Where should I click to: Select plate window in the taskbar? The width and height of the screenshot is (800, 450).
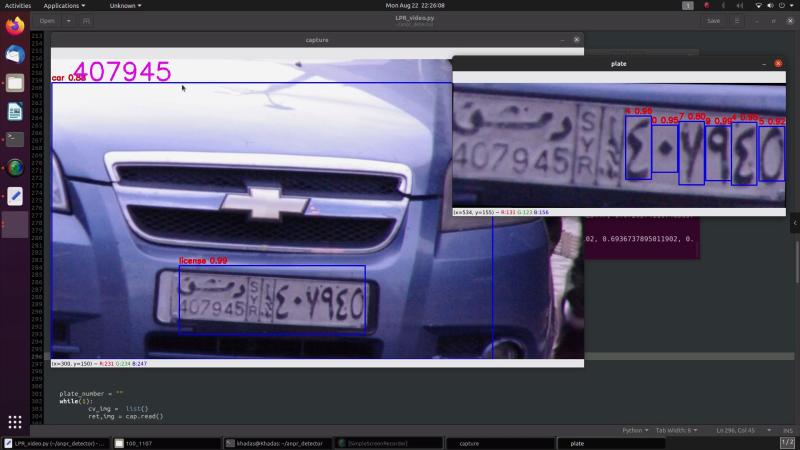tap(611, 443)
